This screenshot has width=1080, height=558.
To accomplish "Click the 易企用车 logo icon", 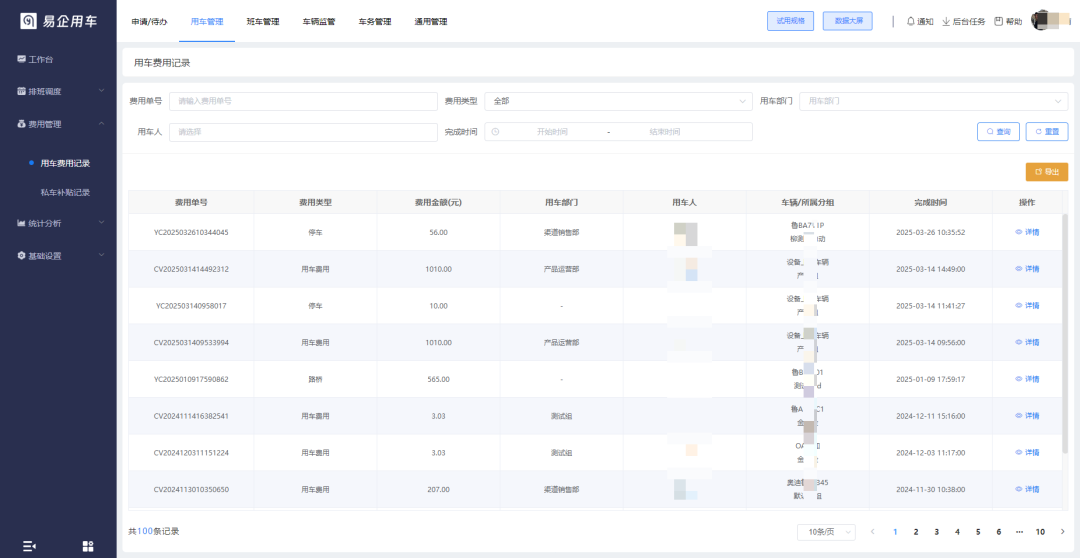I will (28, 21).
